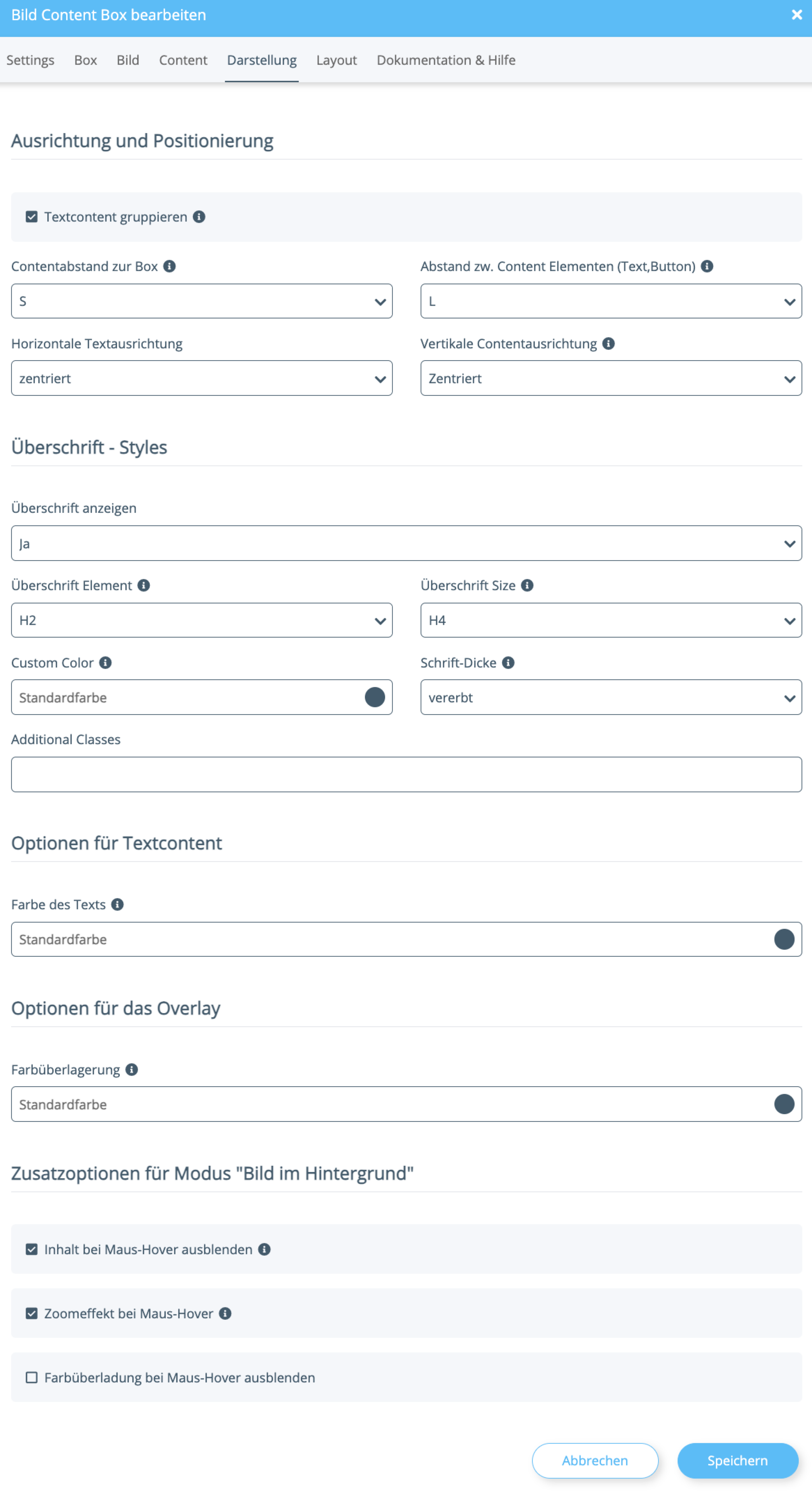Image resolution: width=812 pixels, height=1496 pixels.
Task: Toggle Inhalt bei Maus-Hover ausblenden checkbox
Action: (32, 1249)
